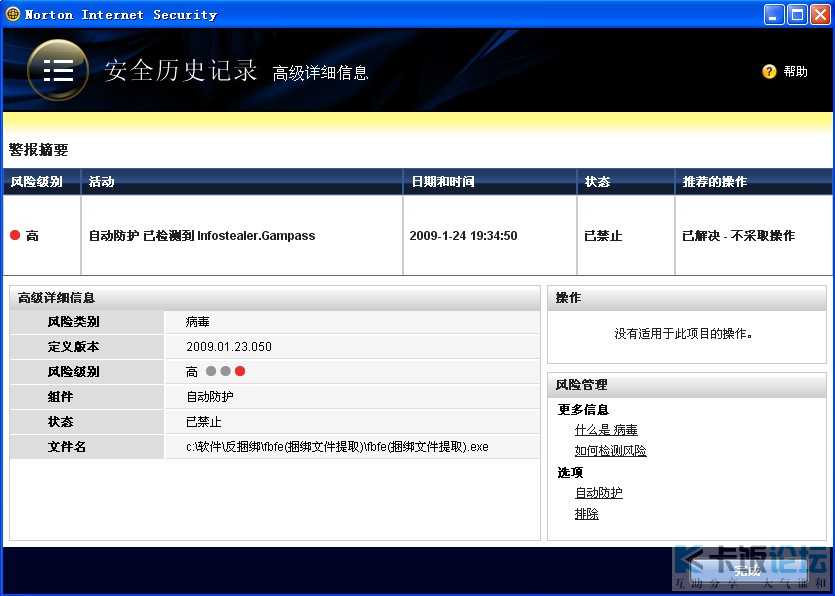
Task: Click the Norton globe title-bar icon
Action: pos(13,14)
